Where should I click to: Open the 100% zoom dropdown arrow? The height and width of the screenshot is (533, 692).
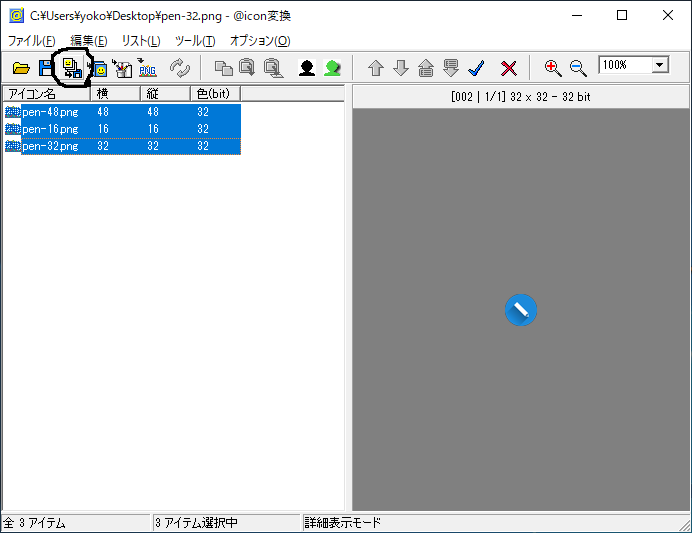click(660, 65)
